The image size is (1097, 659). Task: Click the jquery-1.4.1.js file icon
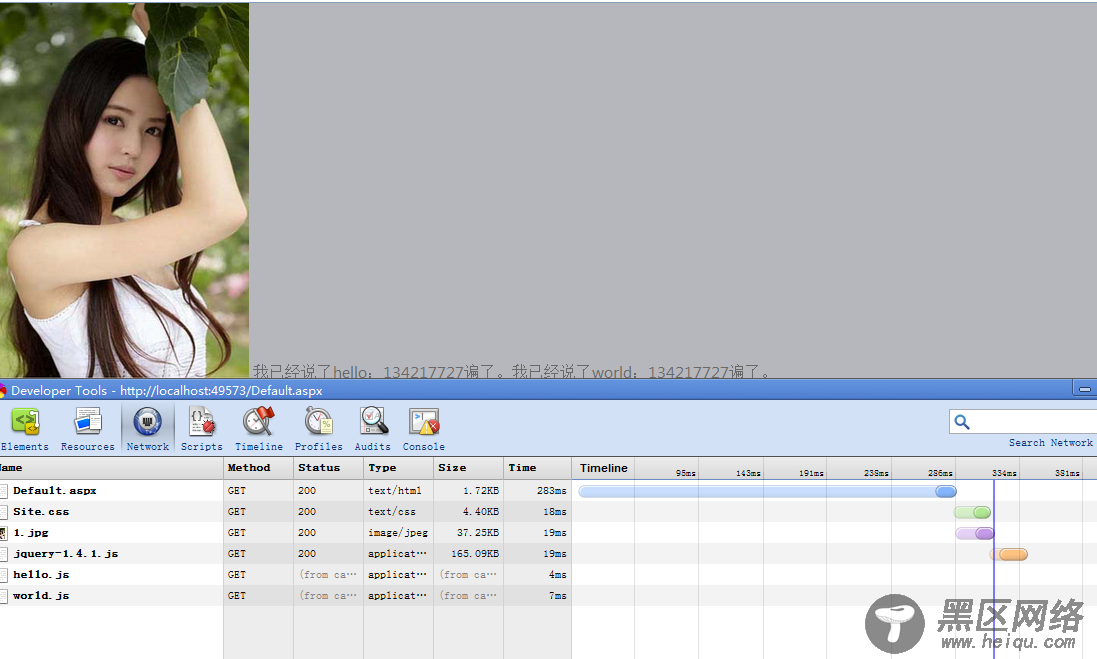pyautogui.click(x=3, y=553)
